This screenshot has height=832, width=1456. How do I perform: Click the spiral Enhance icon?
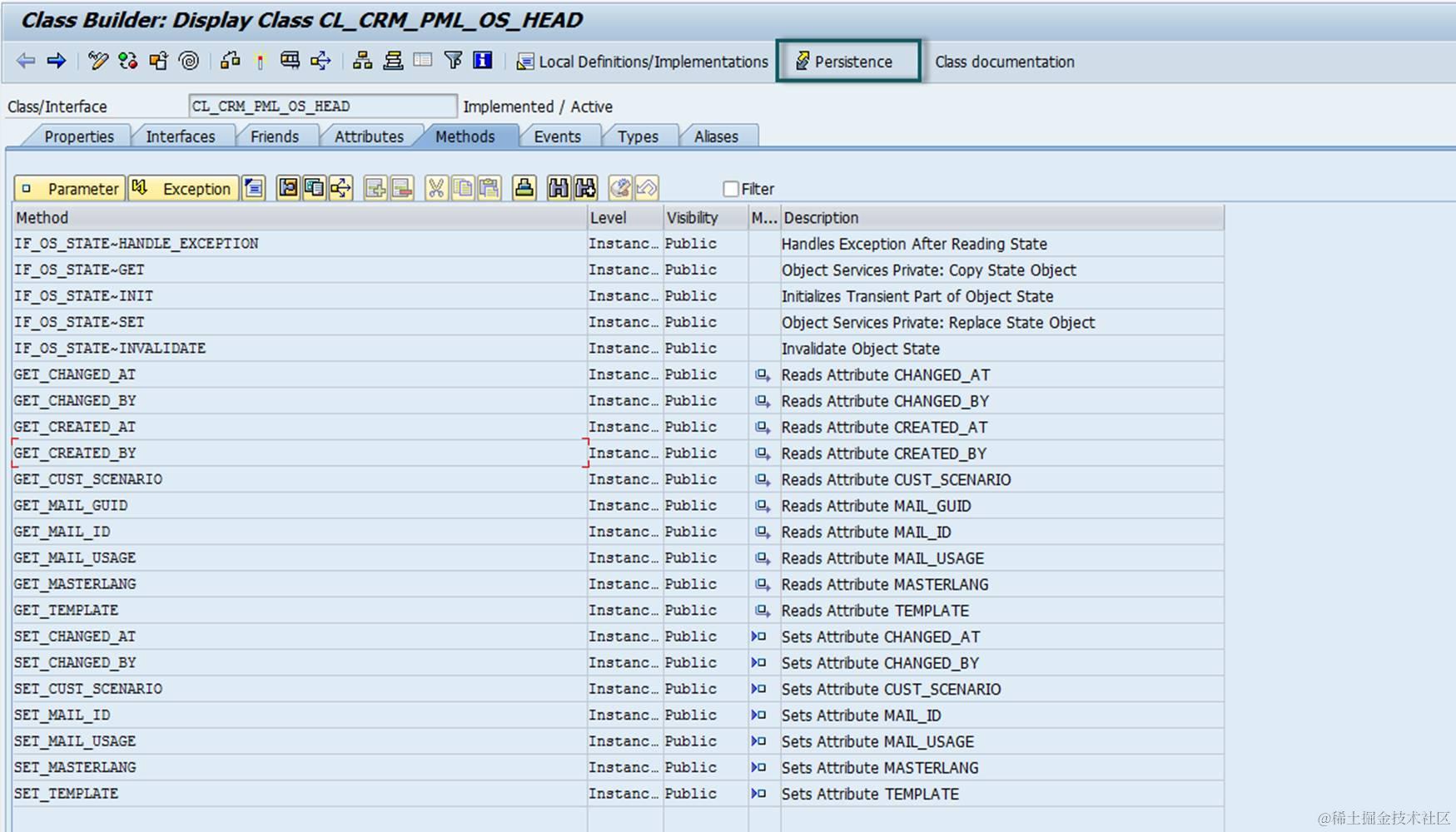click(x=189, y=61)
